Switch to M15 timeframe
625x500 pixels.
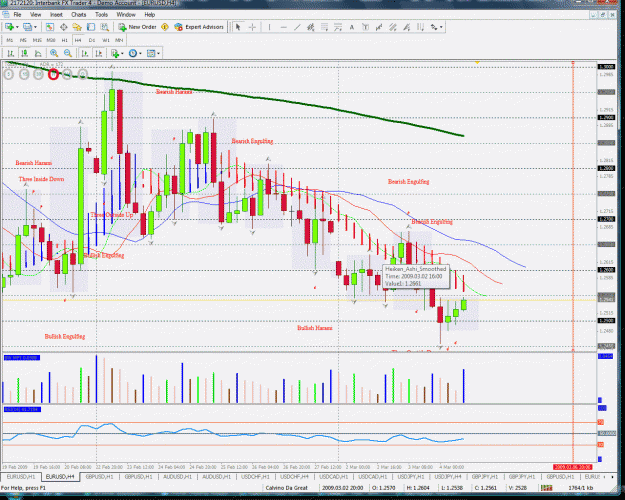pyautogui.click(x=37, y=40)
